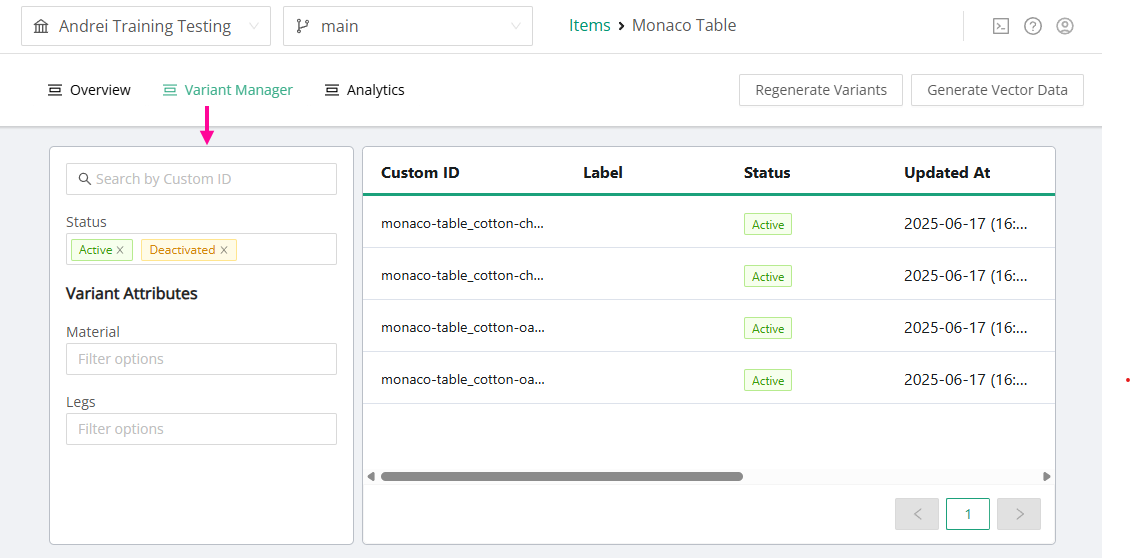Open the user account profile icon

[x=1065, y=26]
